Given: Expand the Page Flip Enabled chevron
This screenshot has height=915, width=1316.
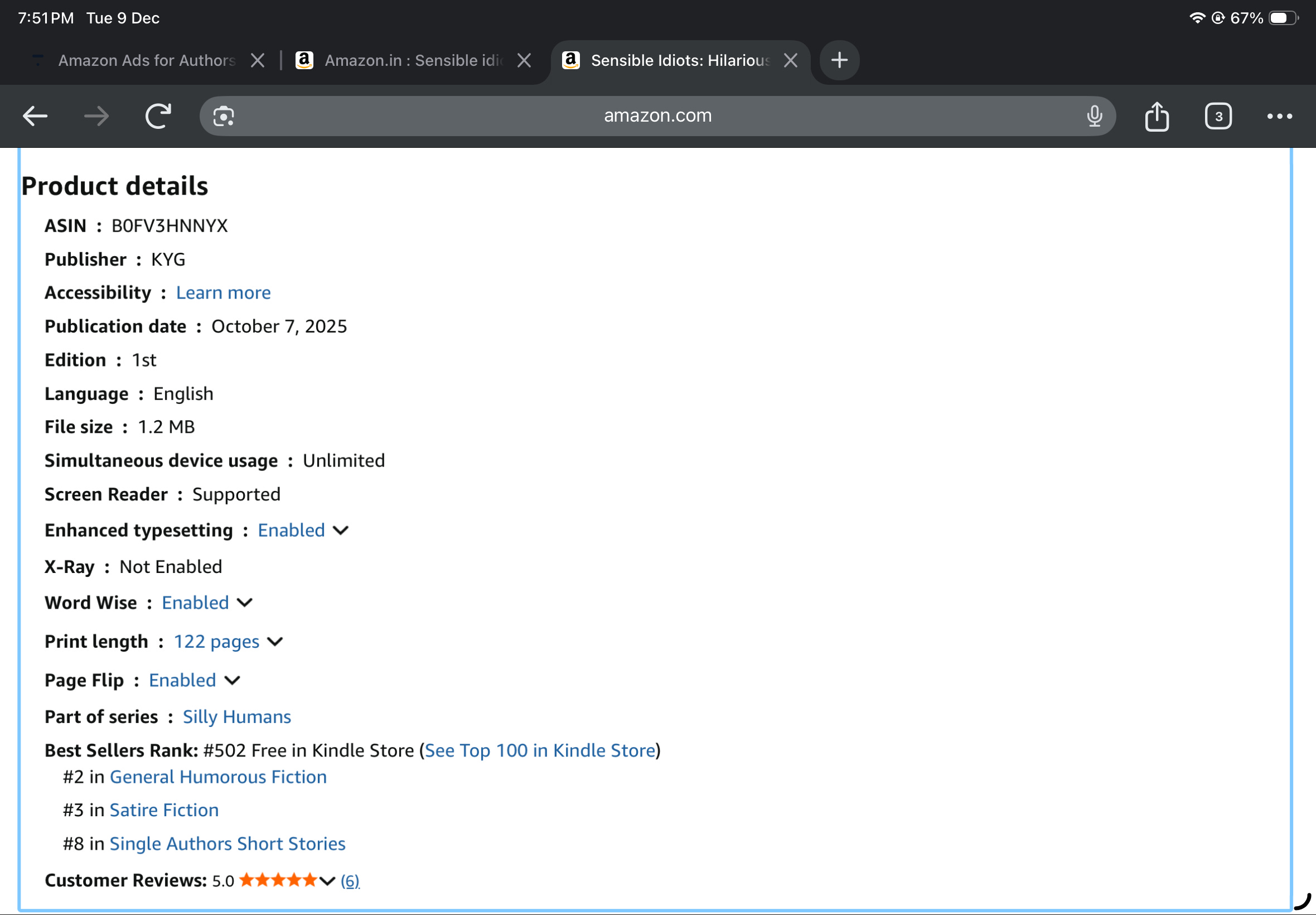Looking at the screenshot, I should pos(232,681).
